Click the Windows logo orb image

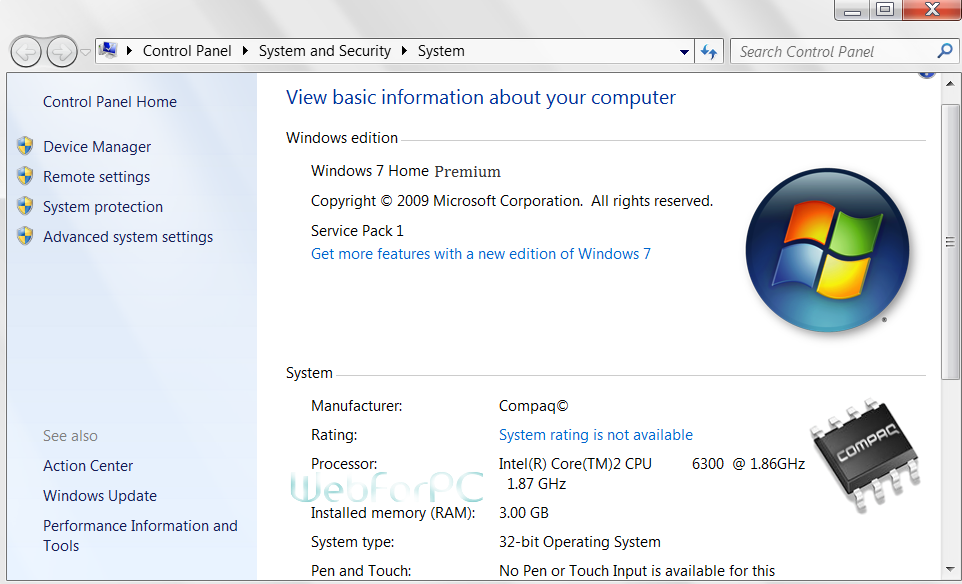(x=828, y=250)
